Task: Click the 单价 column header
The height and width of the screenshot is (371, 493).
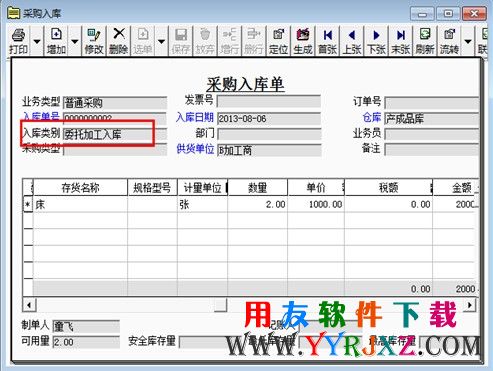Action: (x=316, y=188)
